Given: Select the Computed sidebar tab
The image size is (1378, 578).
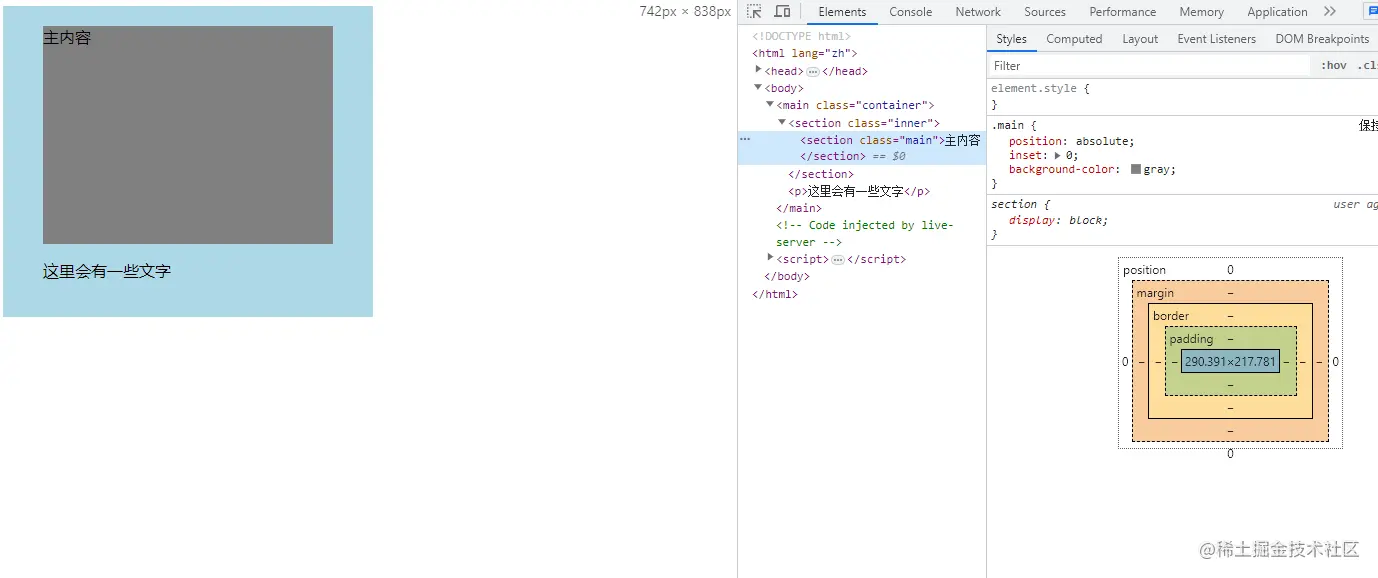Looking at the screenshot, I should point(1074,39).
